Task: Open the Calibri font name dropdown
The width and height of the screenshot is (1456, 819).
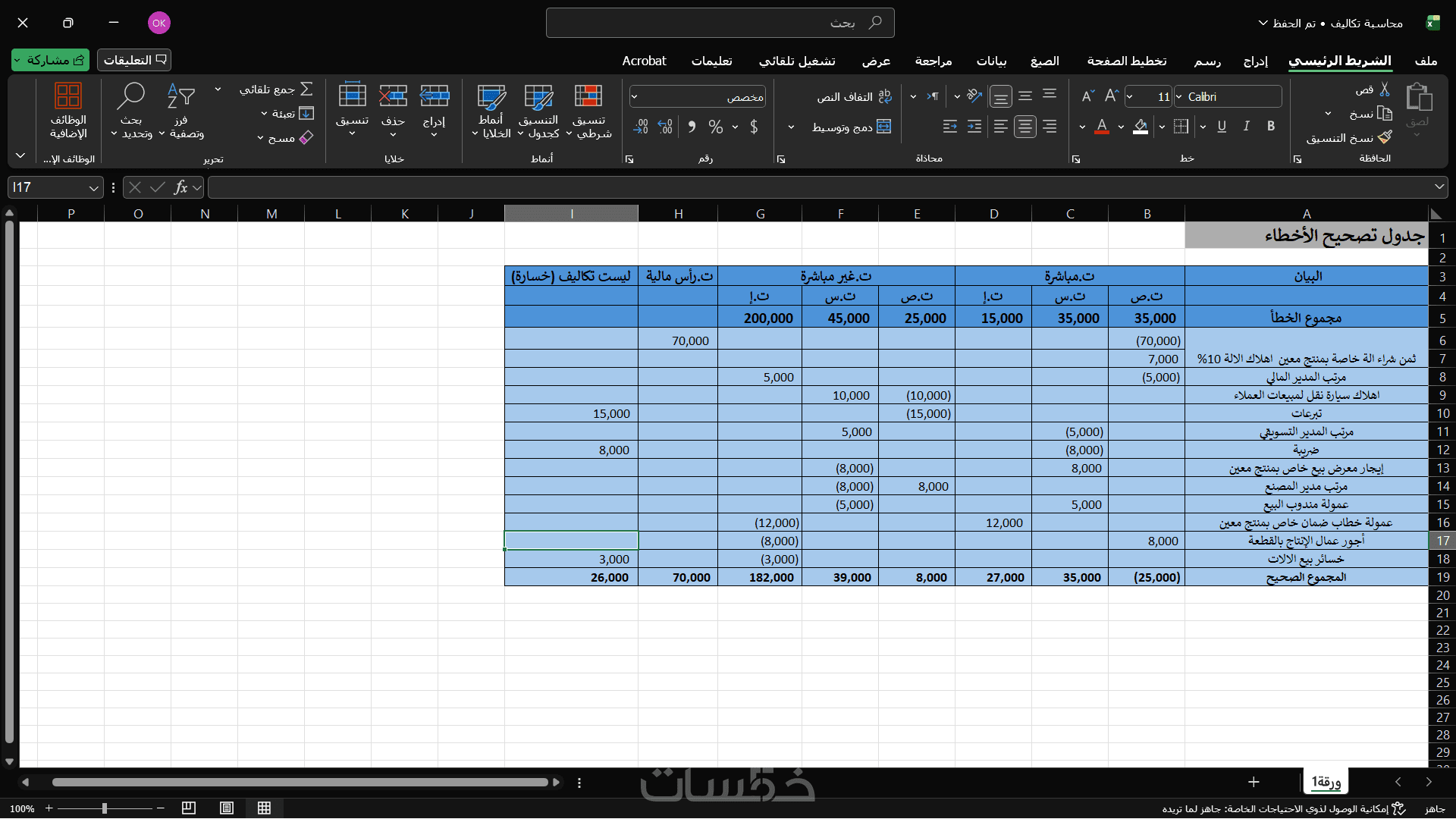Action: point(1178,97)
